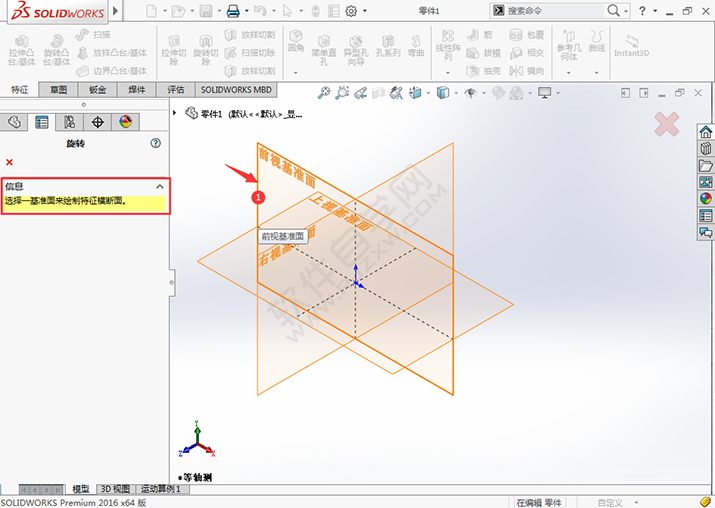
Task: Switch to the 特征 (Features) tab
Action: (20, 90)
